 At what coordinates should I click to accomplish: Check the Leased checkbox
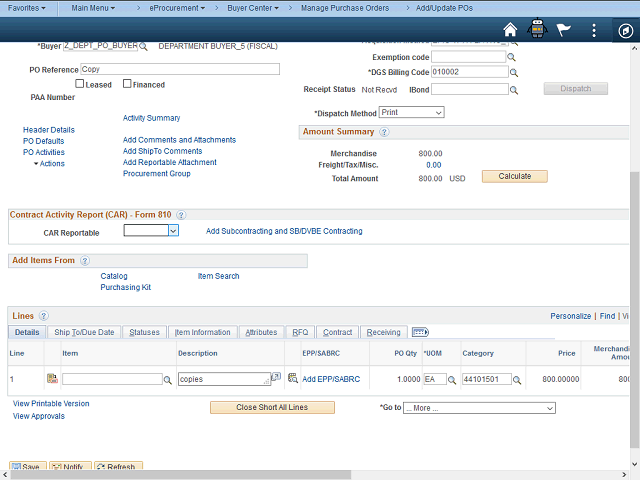pyautogui.click(x=80, y=84)
